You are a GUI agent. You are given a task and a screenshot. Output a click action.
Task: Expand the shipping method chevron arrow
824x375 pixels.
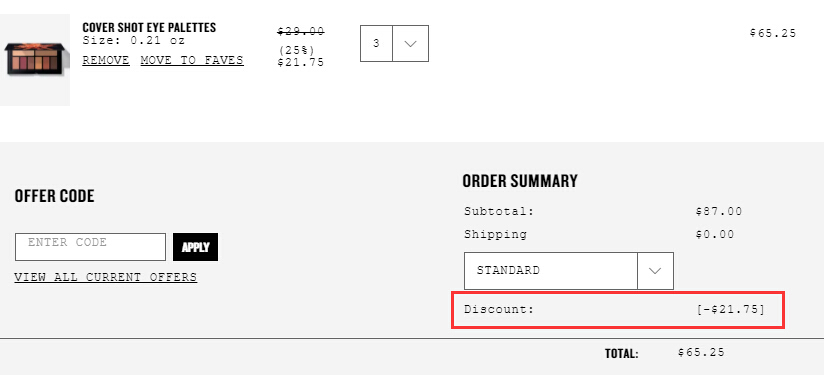655,270
